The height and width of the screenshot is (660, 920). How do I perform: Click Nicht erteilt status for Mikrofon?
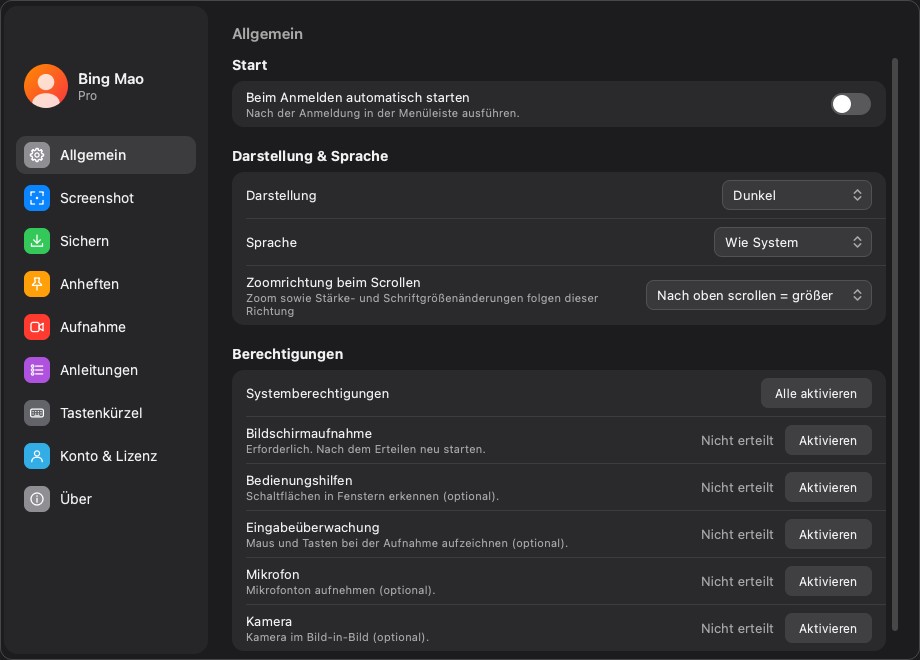pos(737,581)
